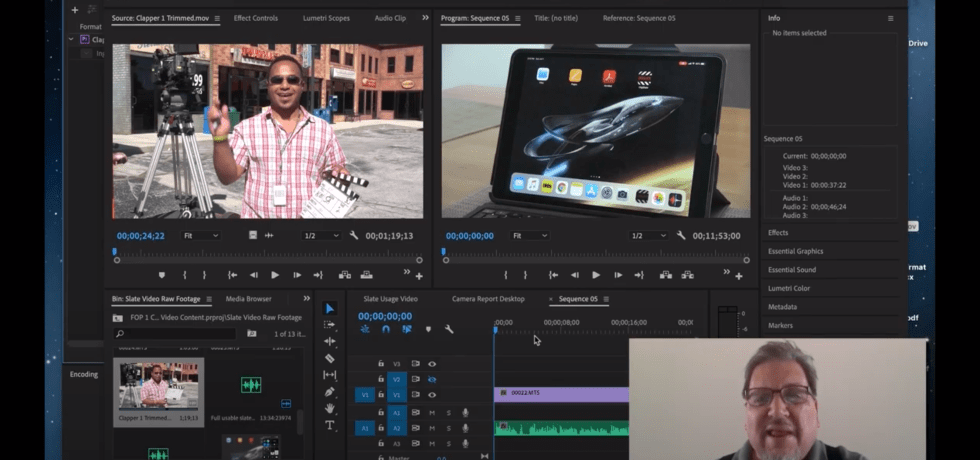Viewport: 980px width, 460px height.
Task: Click the timeline playhead timecode 00;00;00;00
Action: pos(384,316)
